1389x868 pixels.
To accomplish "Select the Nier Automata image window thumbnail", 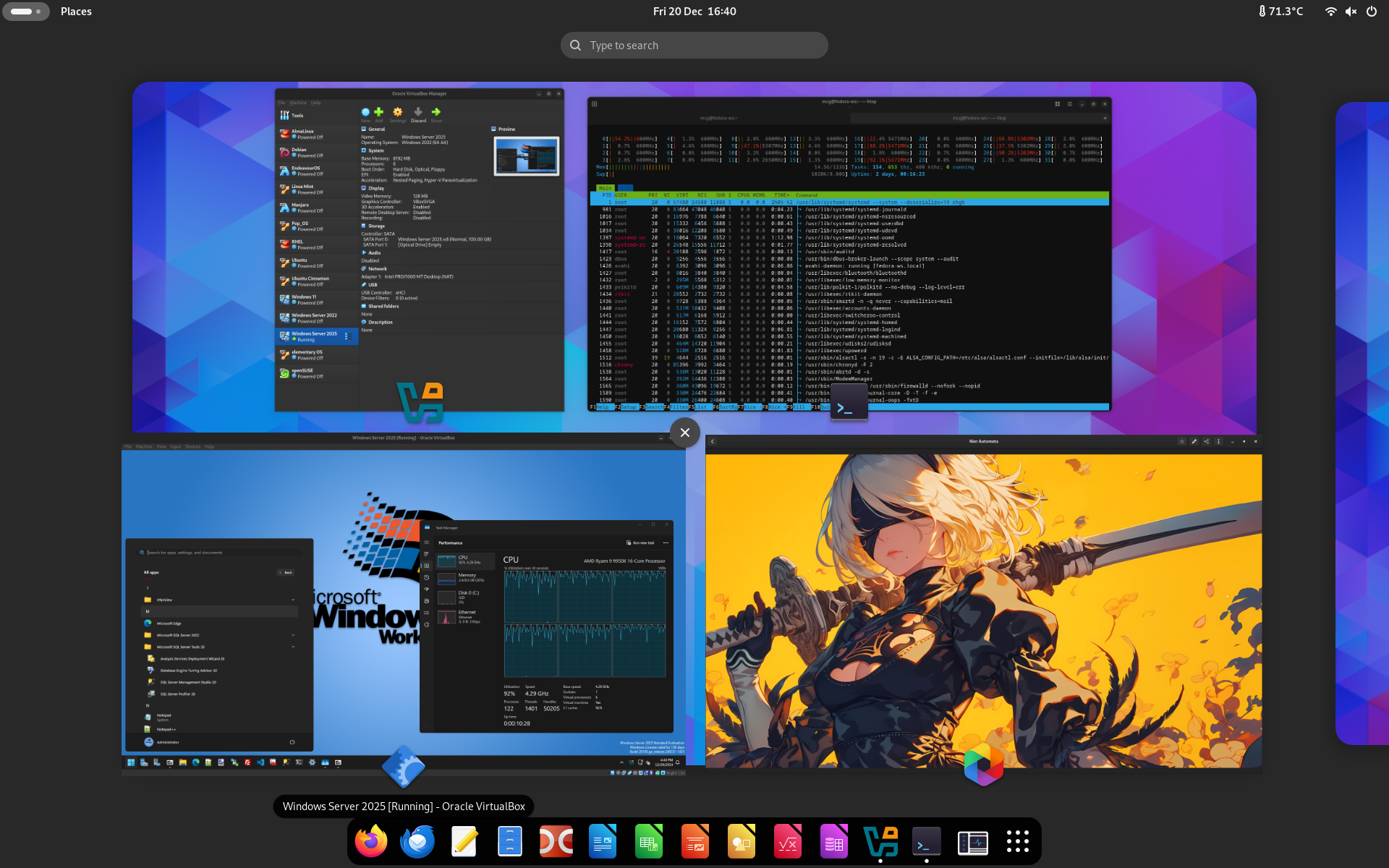I will point(984,608).
